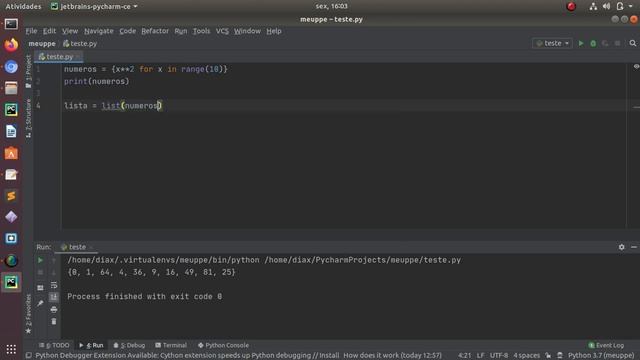
Task: Open the VCS menu
Action: tap(222, 31)
